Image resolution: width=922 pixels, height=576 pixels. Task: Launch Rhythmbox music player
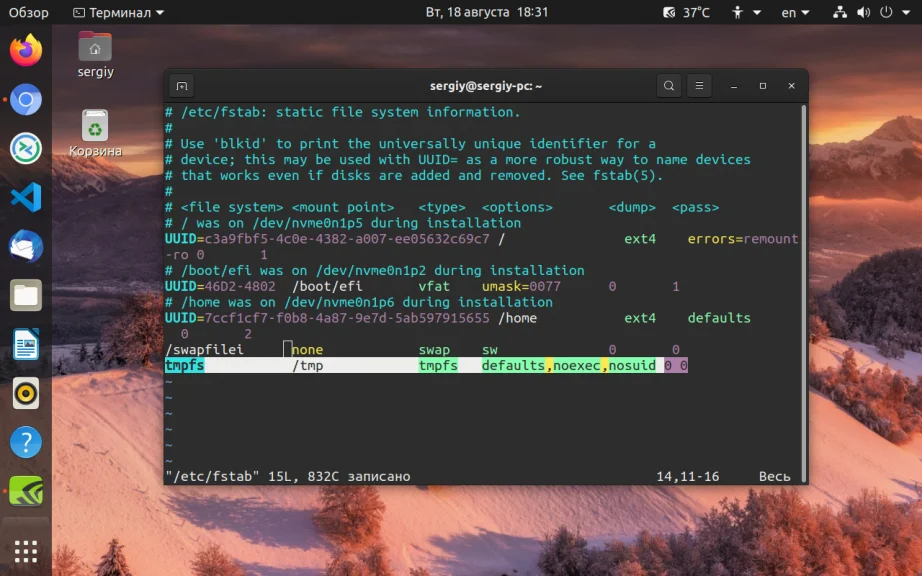tap(26, 393)
